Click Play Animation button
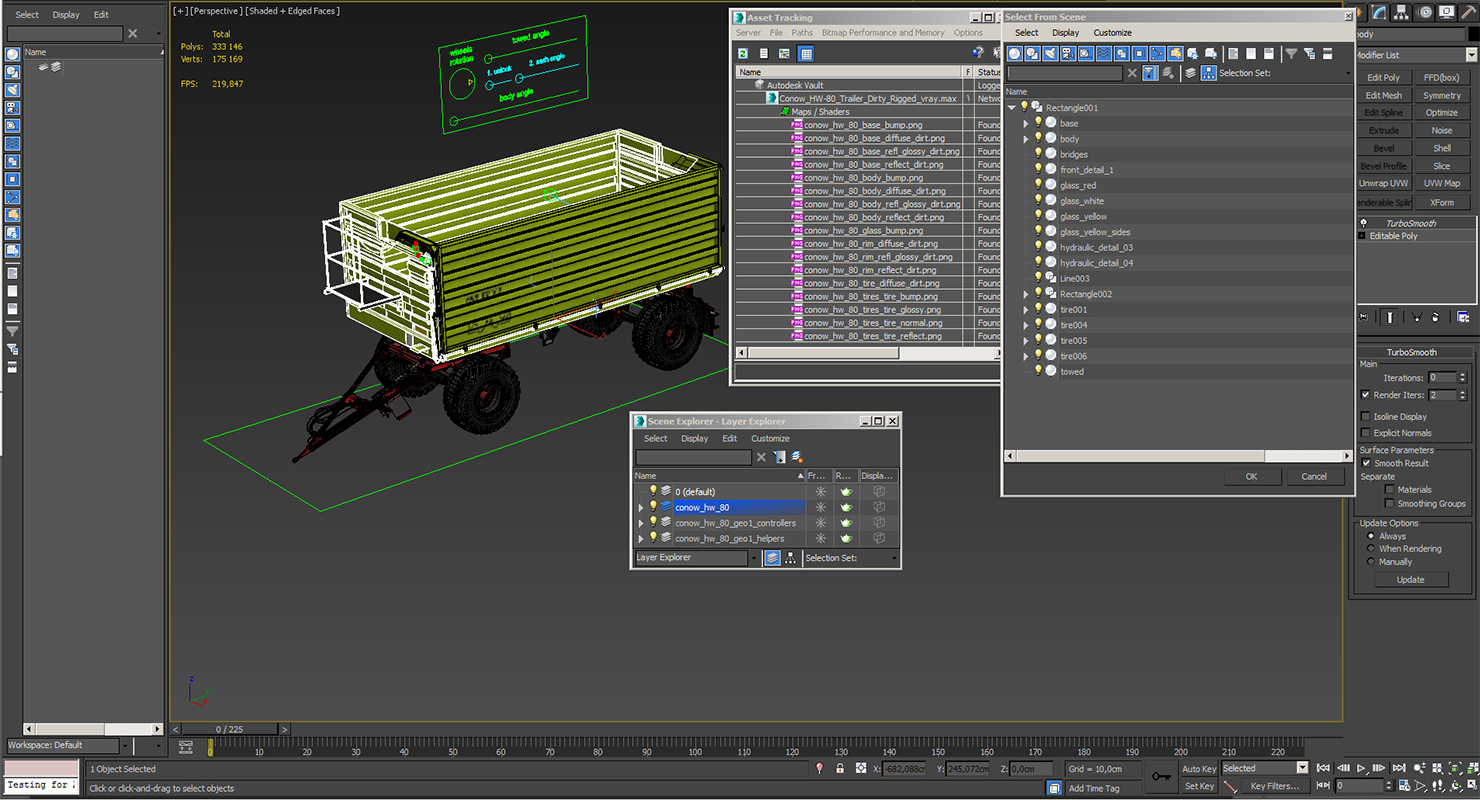This screenshot has height=800, width=1480. click(1361, 768)
